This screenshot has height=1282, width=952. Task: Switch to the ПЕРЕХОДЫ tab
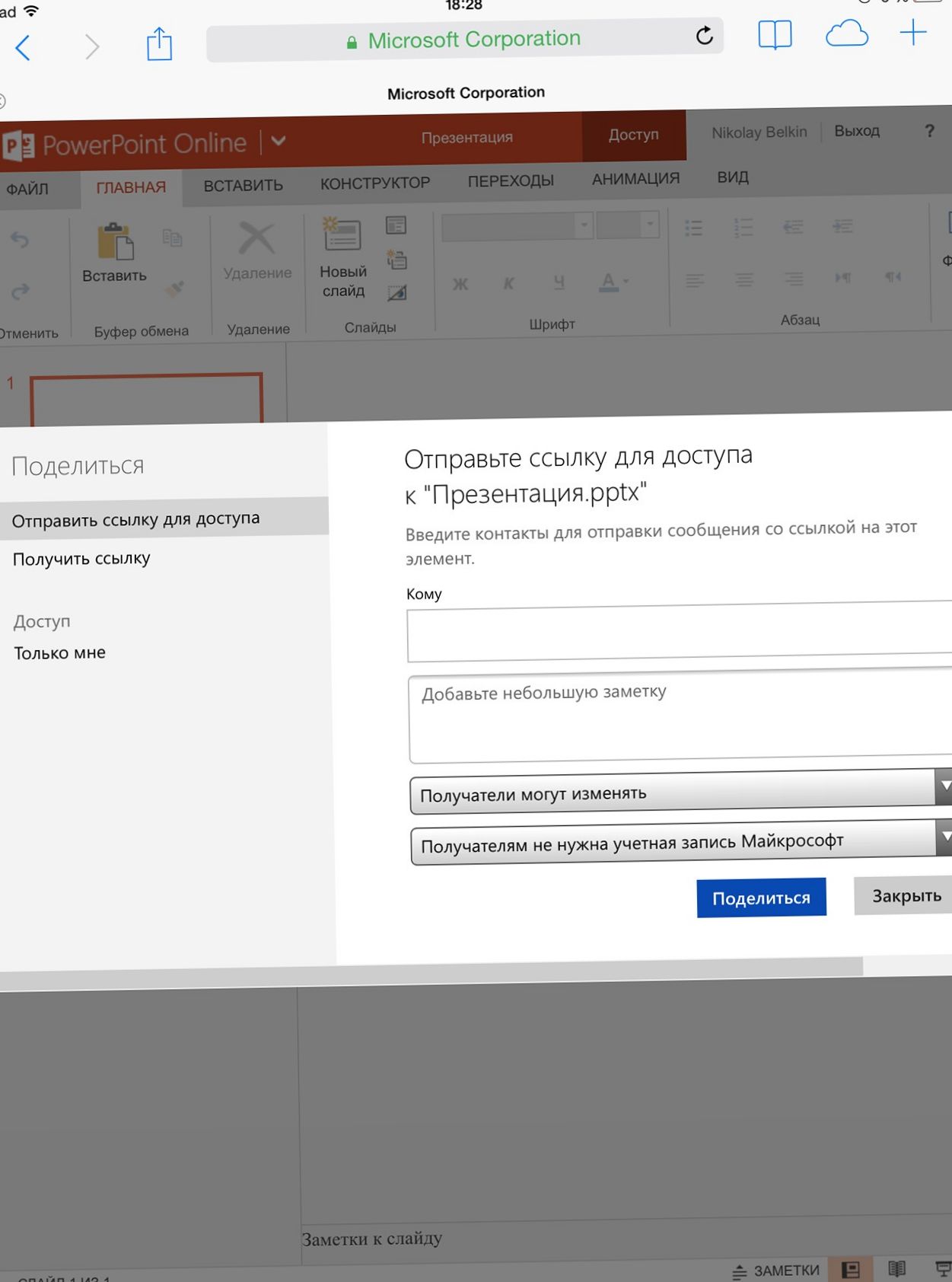tap(511, 180)
